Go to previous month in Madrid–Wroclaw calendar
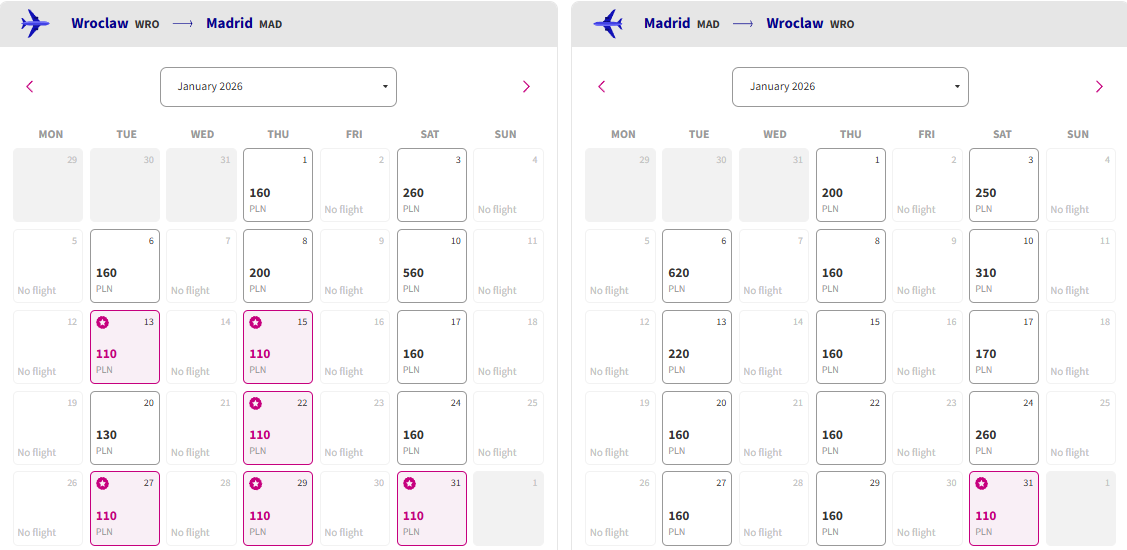This screenshot has height=550, width=1127. coord(602,87)
